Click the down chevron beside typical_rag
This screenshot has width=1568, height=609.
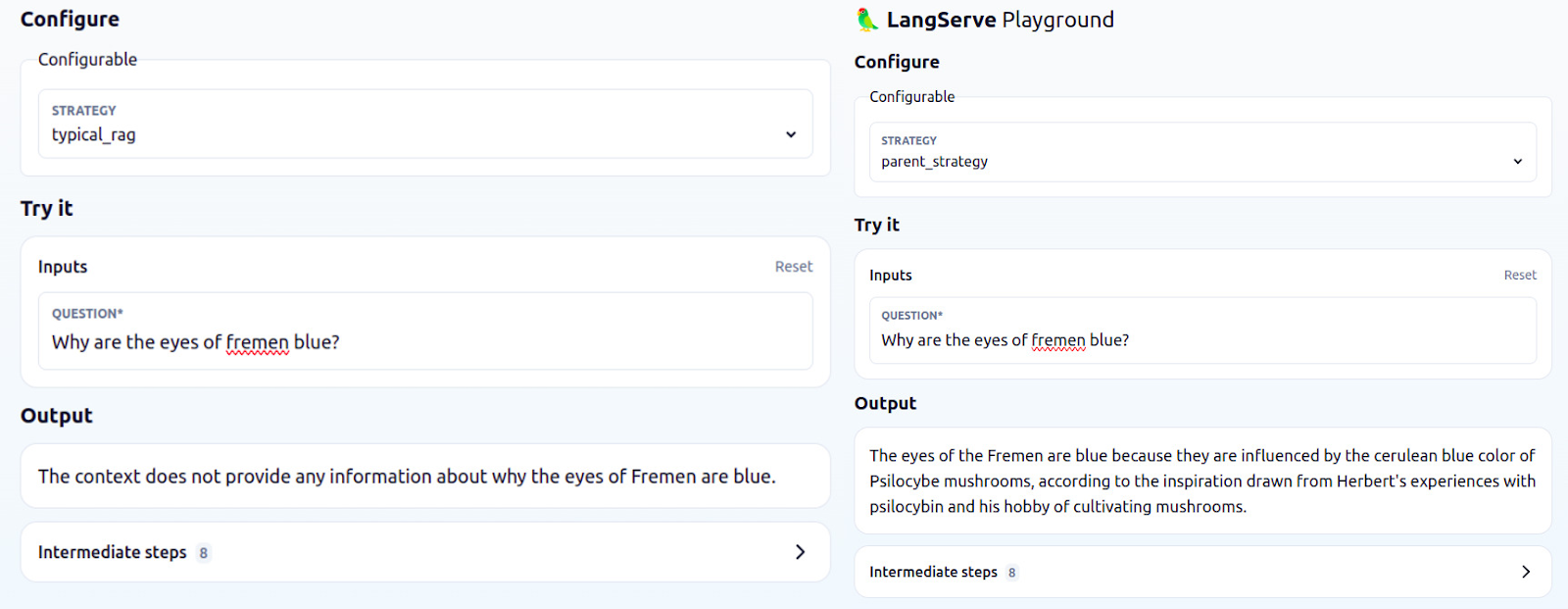point(791,135)
